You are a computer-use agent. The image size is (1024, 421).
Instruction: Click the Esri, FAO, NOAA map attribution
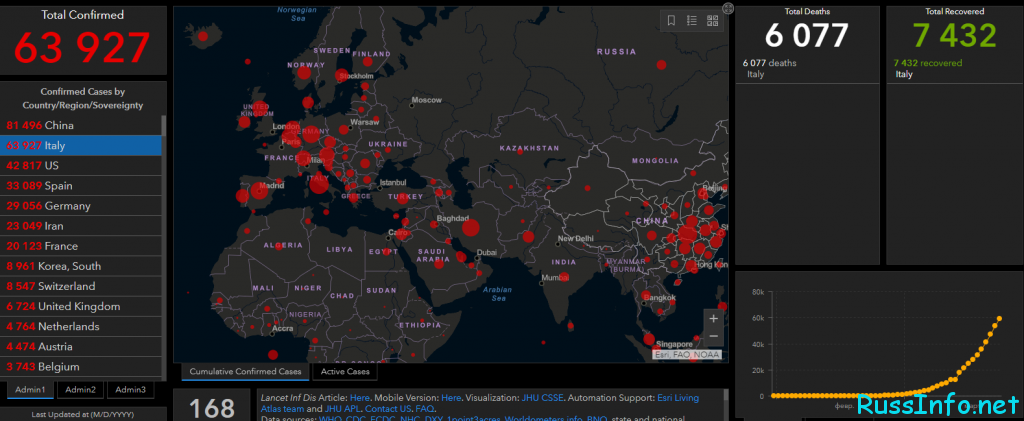point(687,355)
